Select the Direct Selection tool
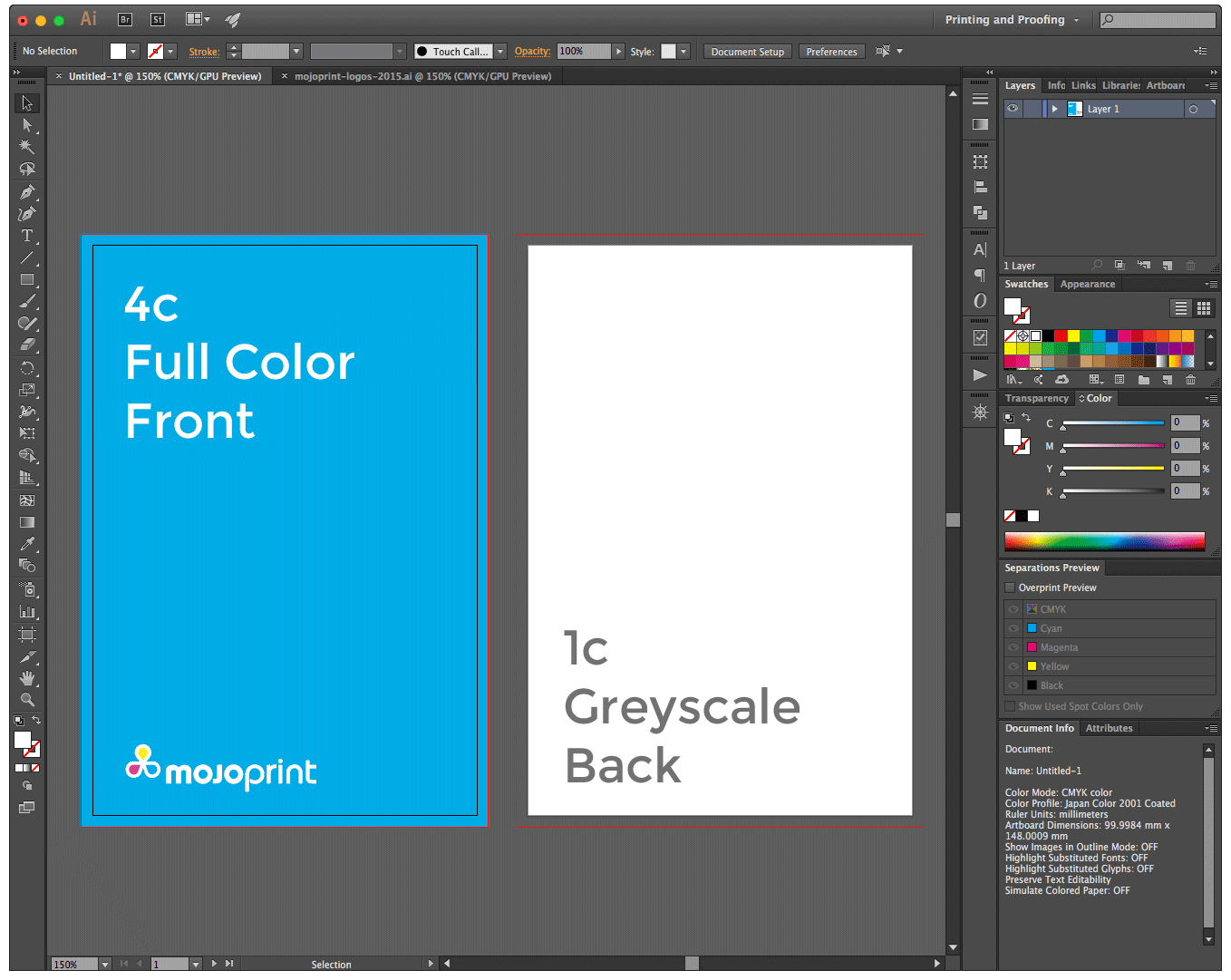The height and width of the screenshot is (980, 1231). [x=27, y=125]
